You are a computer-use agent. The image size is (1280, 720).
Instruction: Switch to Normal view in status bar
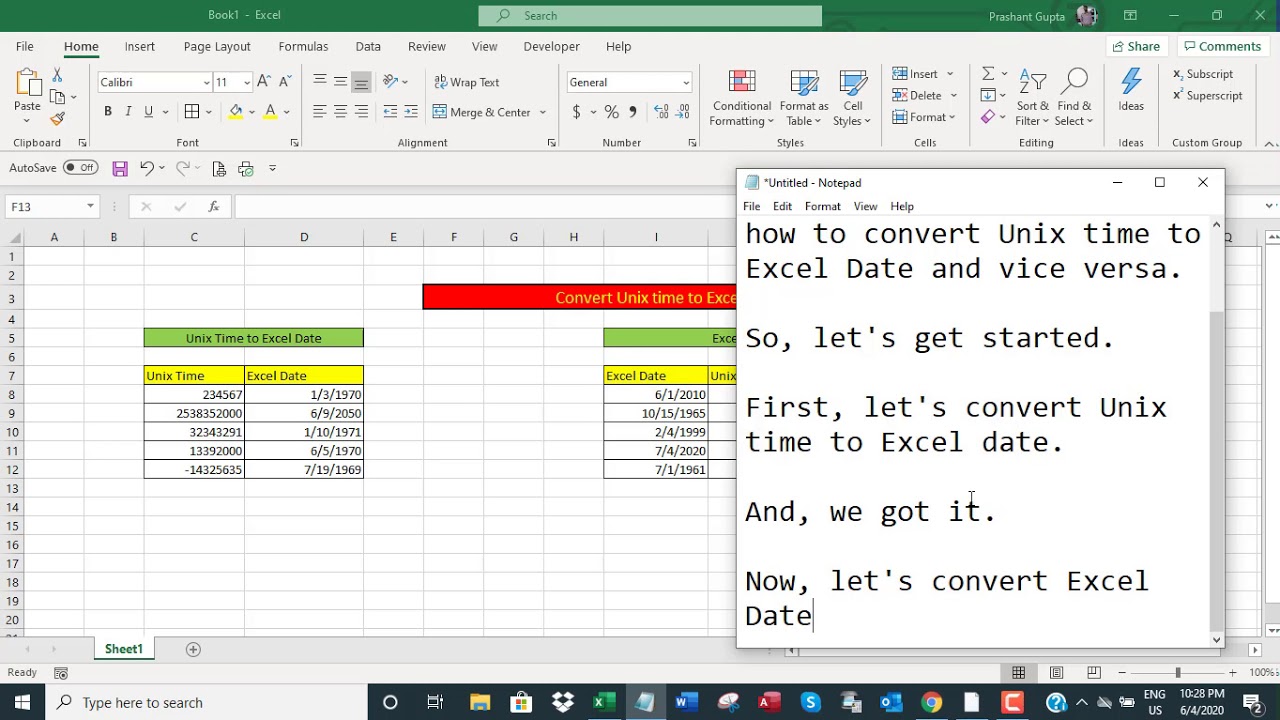pos(1018,673)
